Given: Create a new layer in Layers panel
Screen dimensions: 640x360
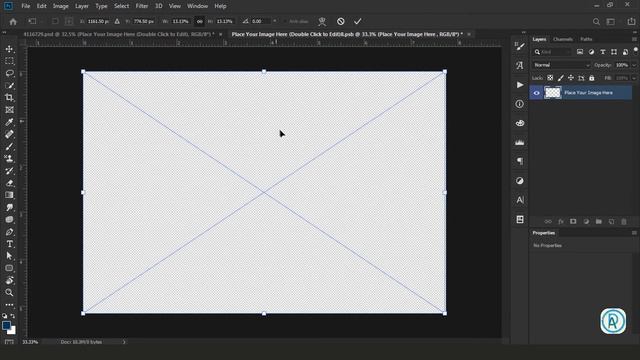Looking at the screenshot, I should 611,222.
